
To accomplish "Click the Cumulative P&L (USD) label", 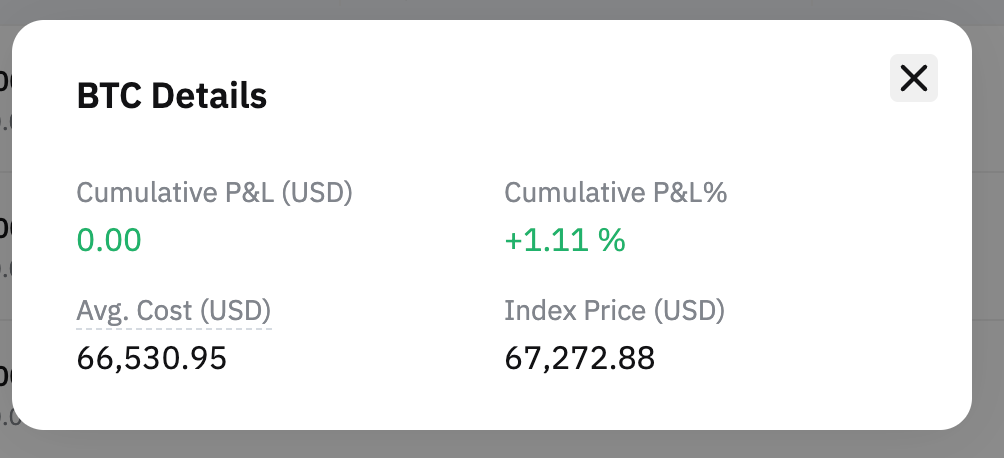I will click(215, 193).
